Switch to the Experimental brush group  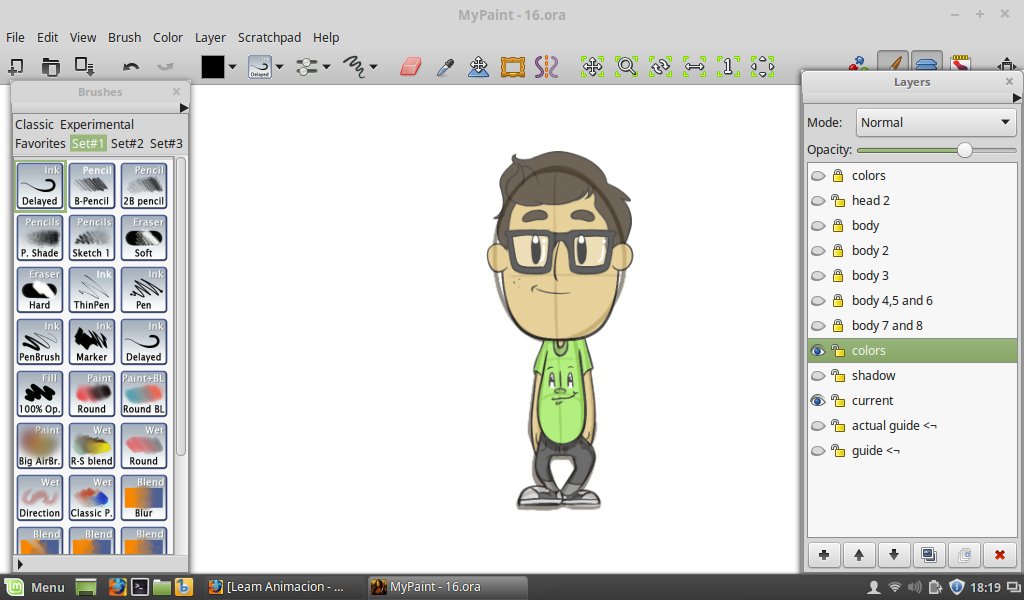tap(97, 124)
